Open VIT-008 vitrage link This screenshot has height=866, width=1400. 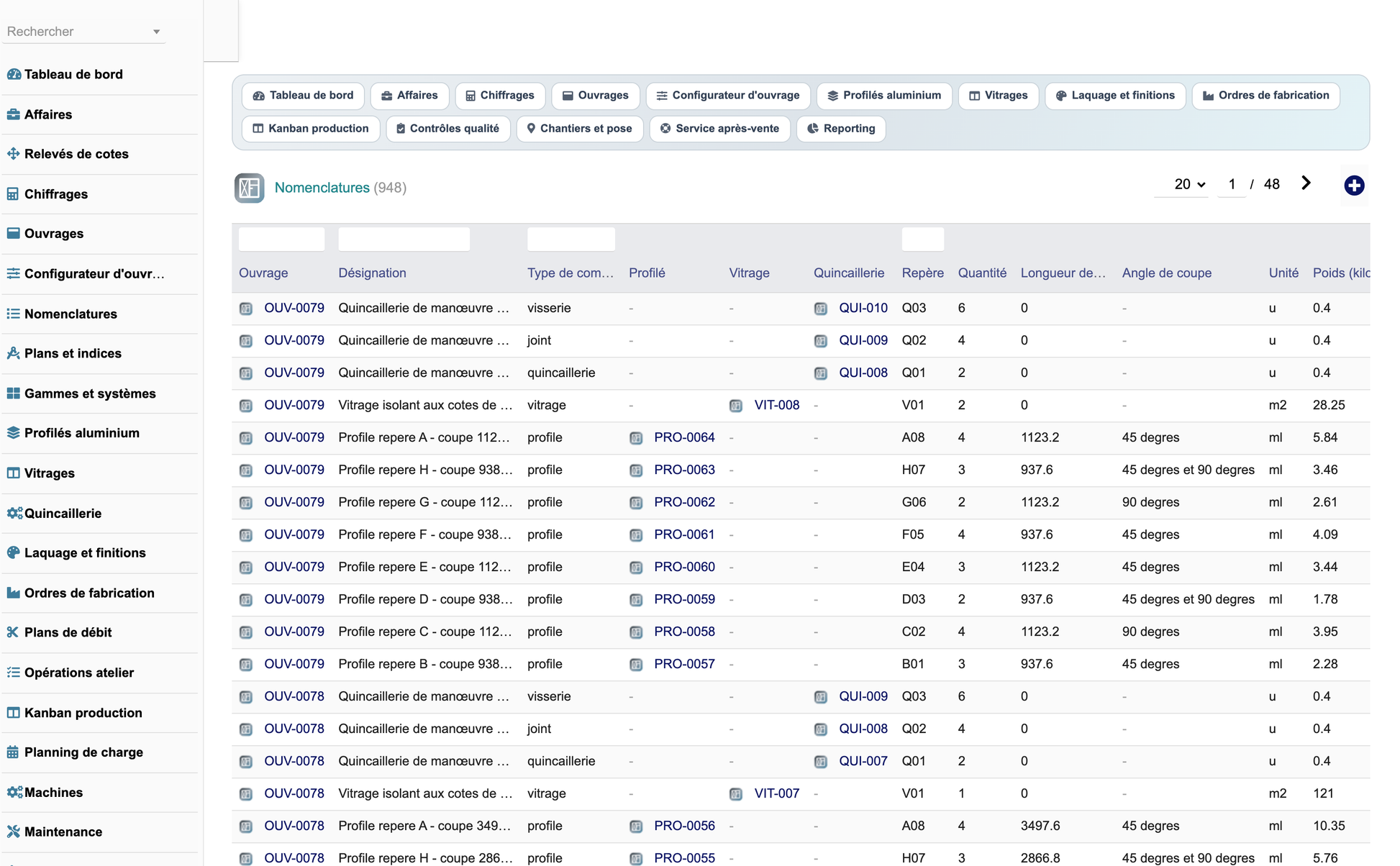pos(777,406)
